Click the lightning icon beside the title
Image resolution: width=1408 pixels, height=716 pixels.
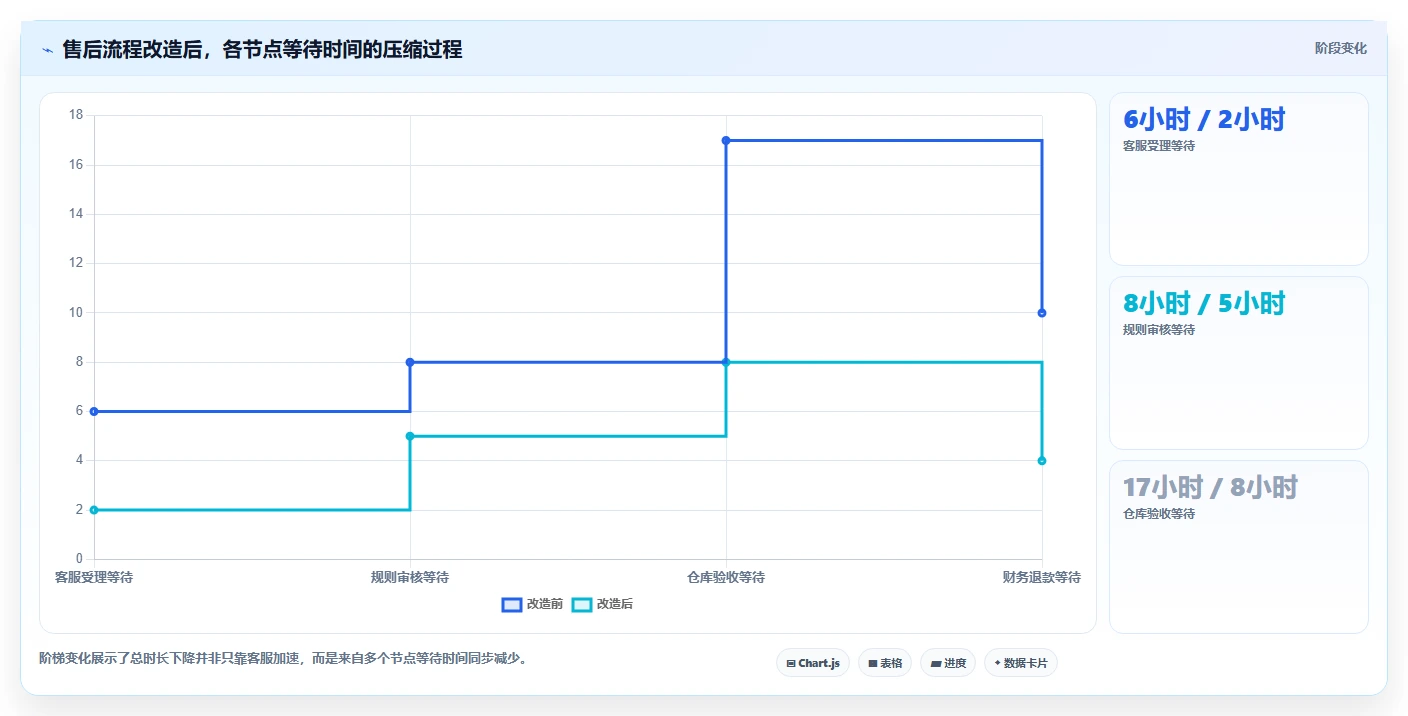coord(47,50)
